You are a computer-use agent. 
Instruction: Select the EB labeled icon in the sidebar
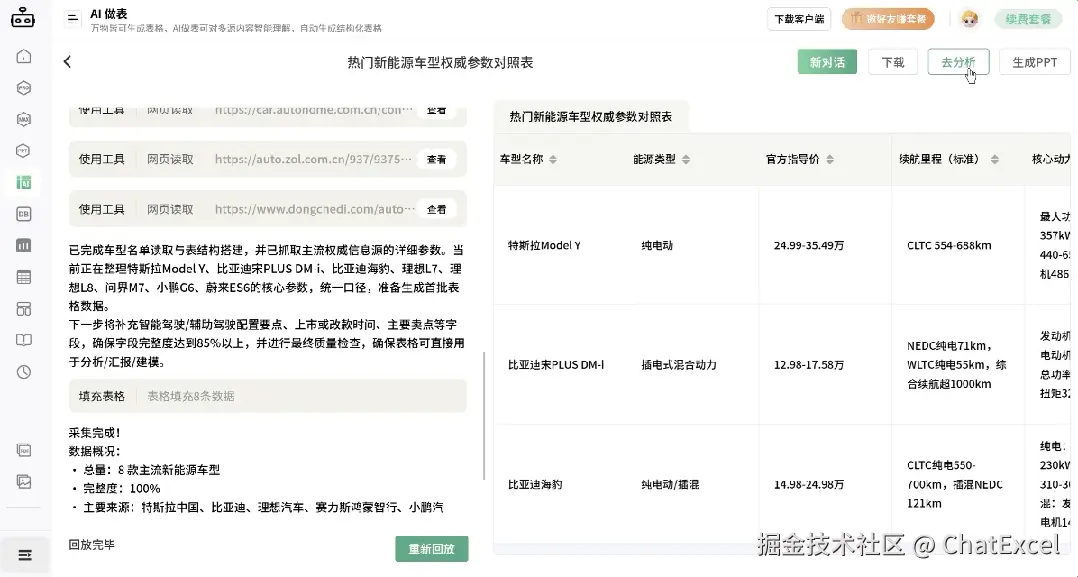(23, 213)
